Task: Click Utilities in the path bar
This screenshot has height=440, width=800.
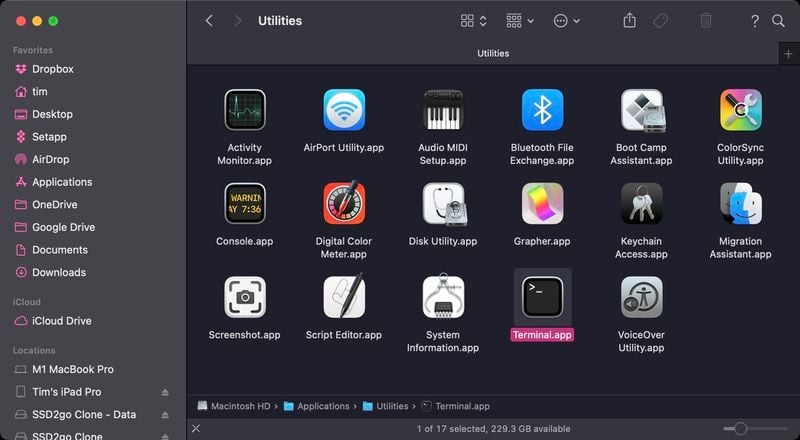Action: [x=385, y=406]
